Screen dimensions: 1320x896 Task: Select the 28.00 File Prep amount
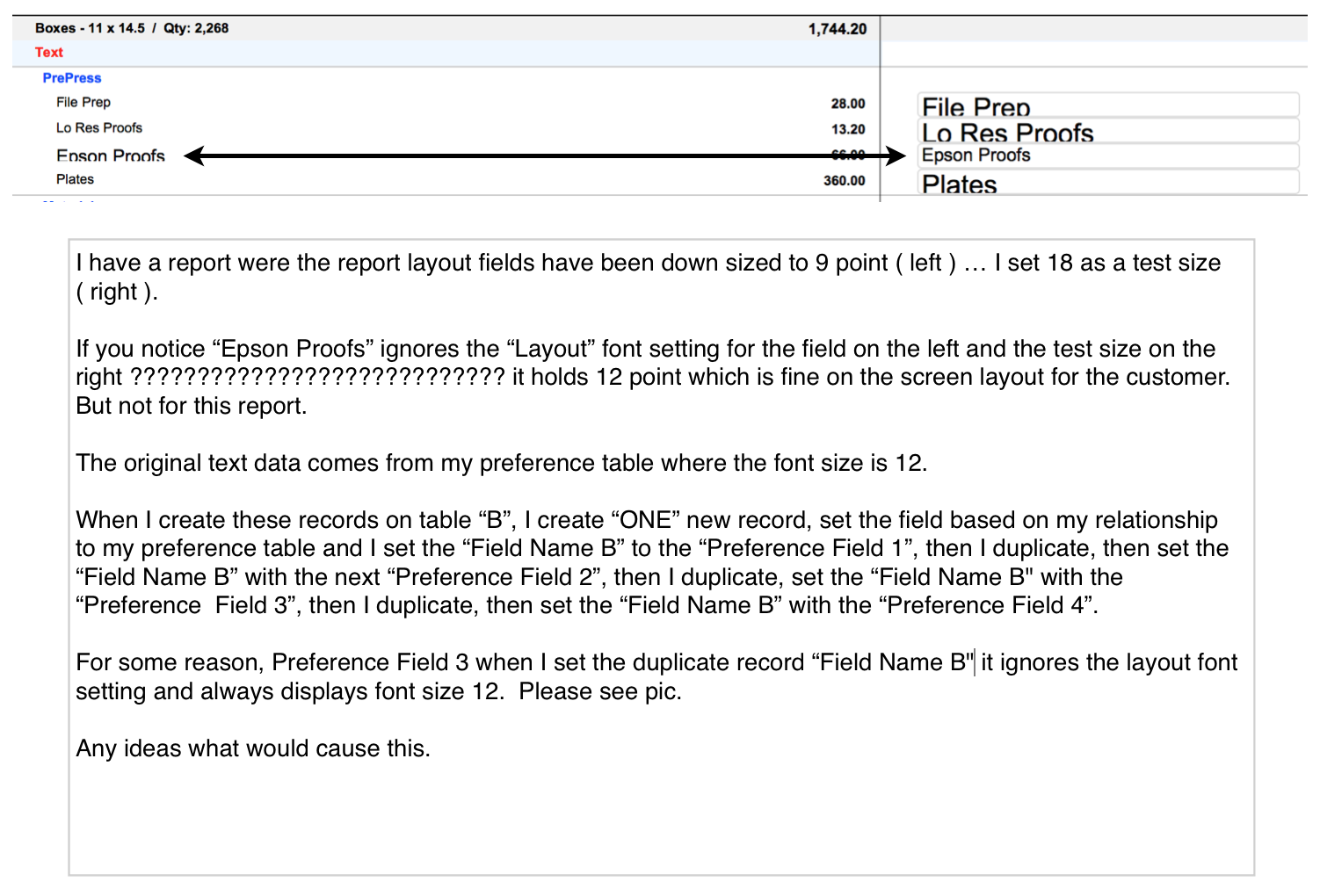848,104
